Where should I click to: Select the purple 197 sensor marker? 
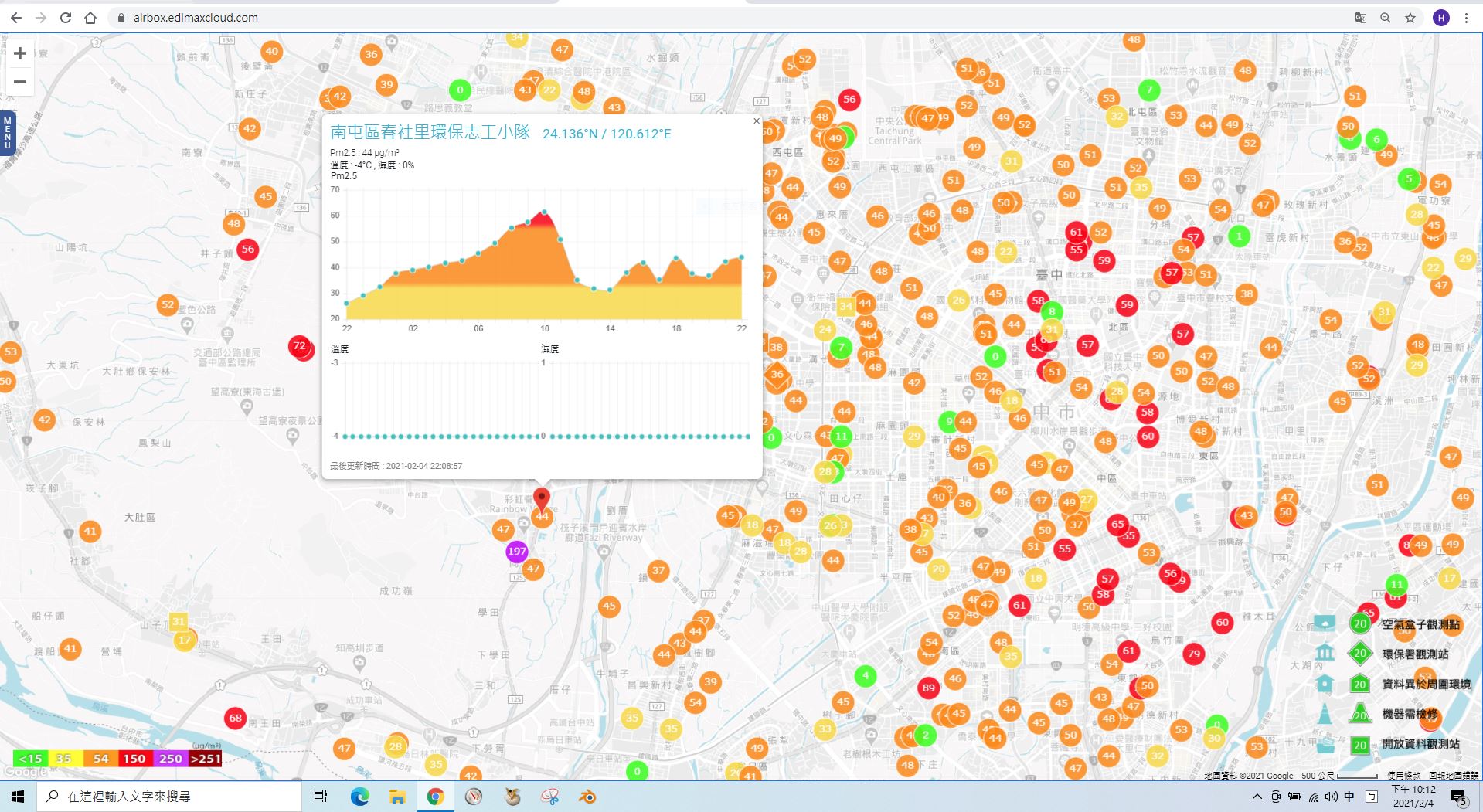[517, 552]
